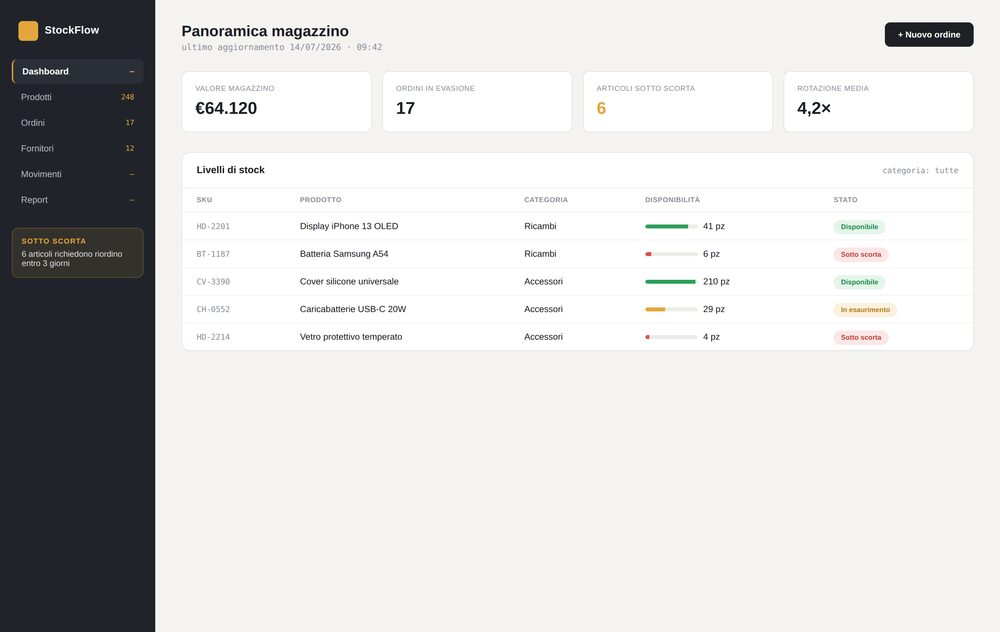Viewport: 1000px width, 632px height.
Task: Click Disponibile badge for Display iPhone
Action: pos(859,226)
